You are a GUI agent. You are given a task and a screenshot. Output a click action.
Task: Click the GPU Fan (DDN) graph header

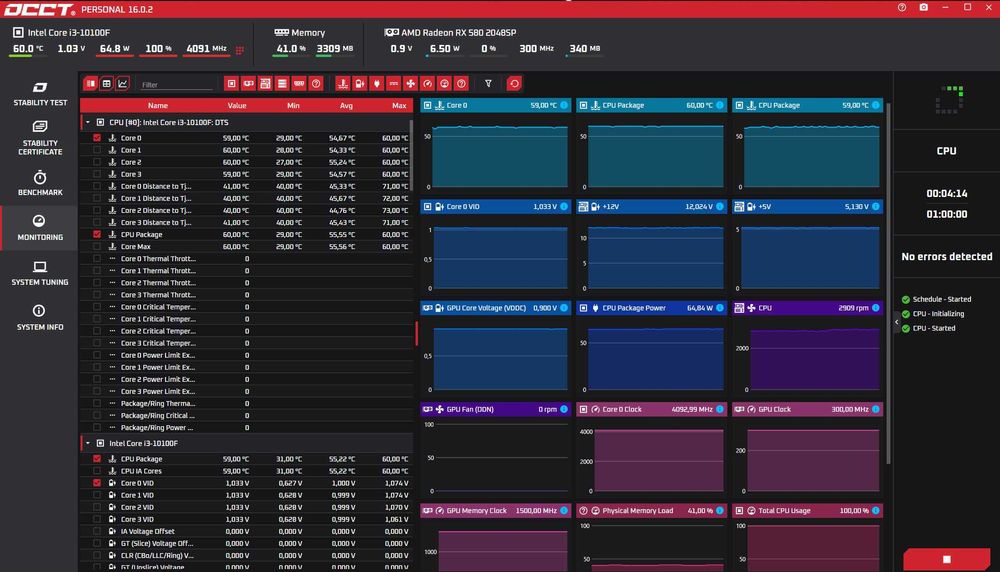point(495,409)
